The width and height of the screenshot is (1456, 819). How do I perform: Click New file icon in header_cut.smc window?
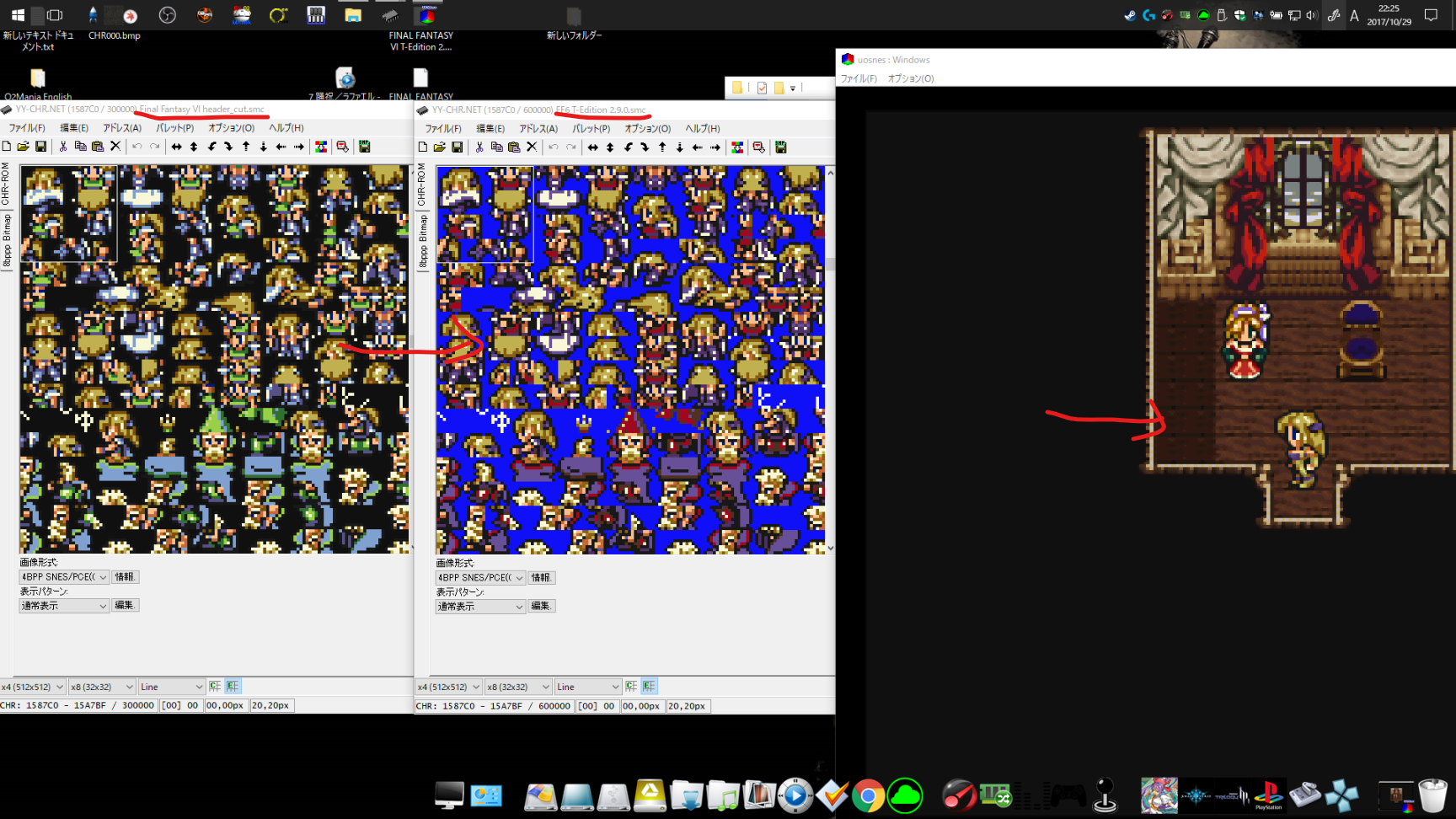tap(7, 147)
